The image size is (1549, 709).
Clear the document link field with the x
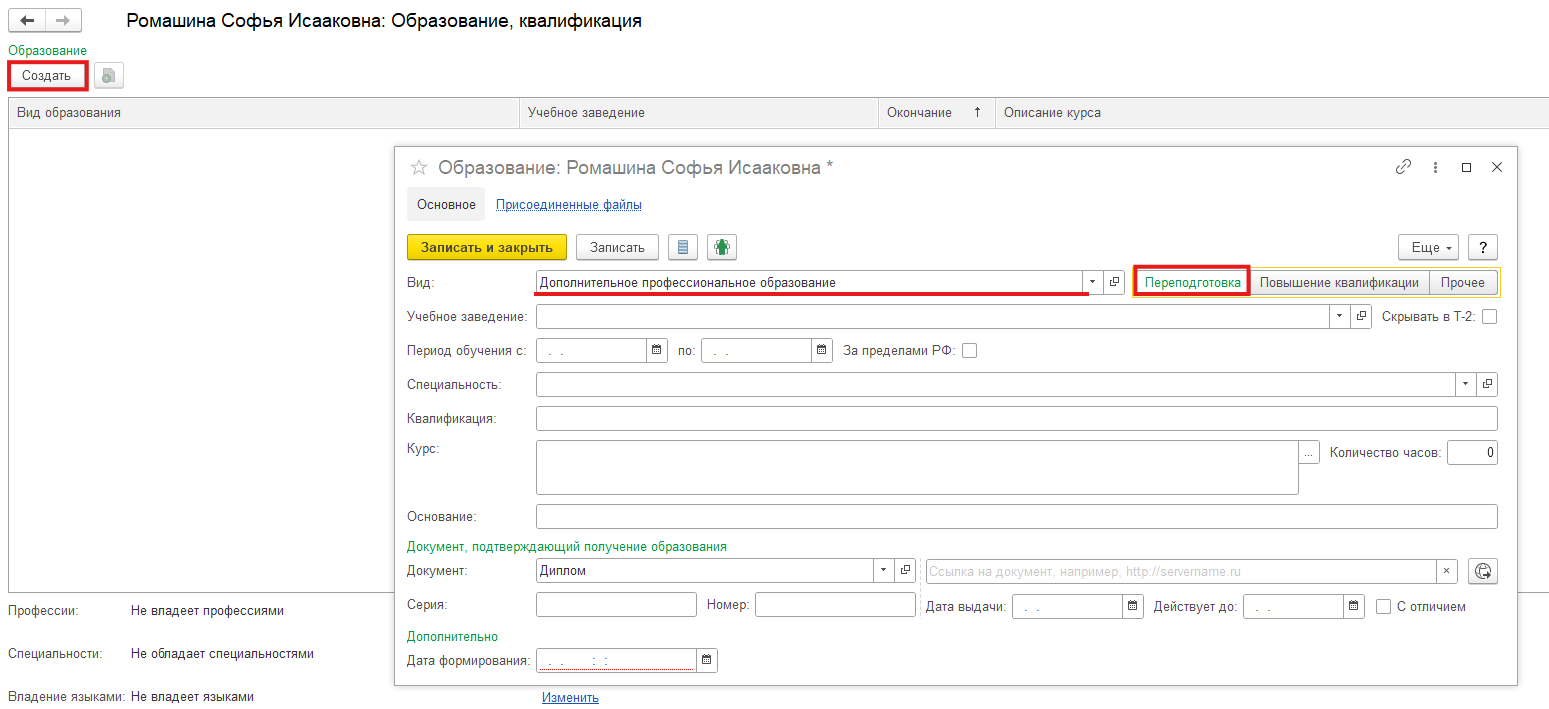[1446, 571]
